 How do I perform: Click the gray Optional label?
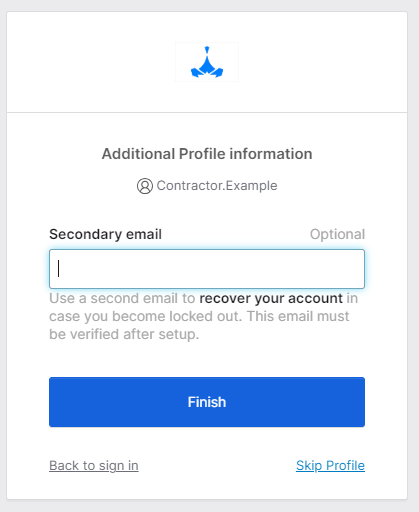337,234
